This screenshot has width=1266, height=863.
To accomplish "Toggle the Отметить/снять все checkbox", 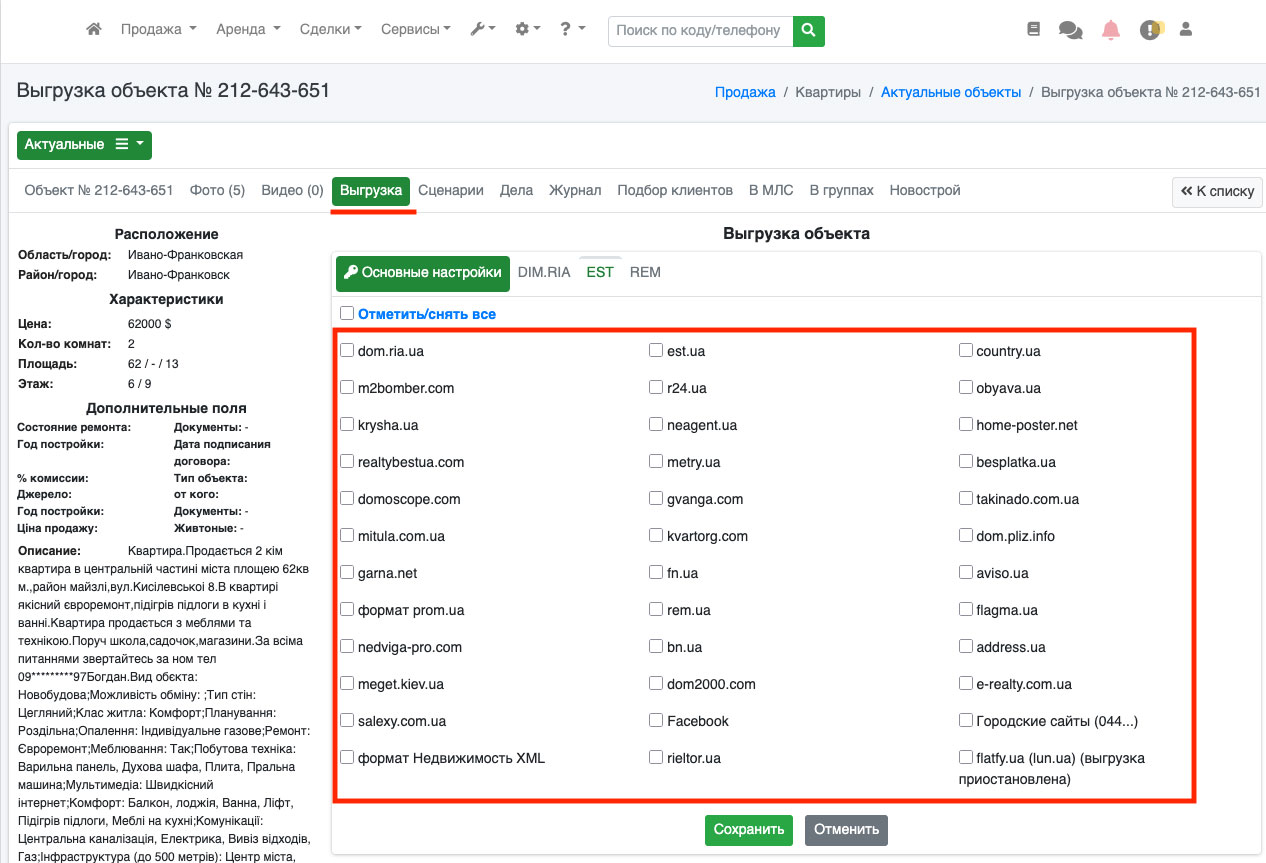I will tap(347, 314).
